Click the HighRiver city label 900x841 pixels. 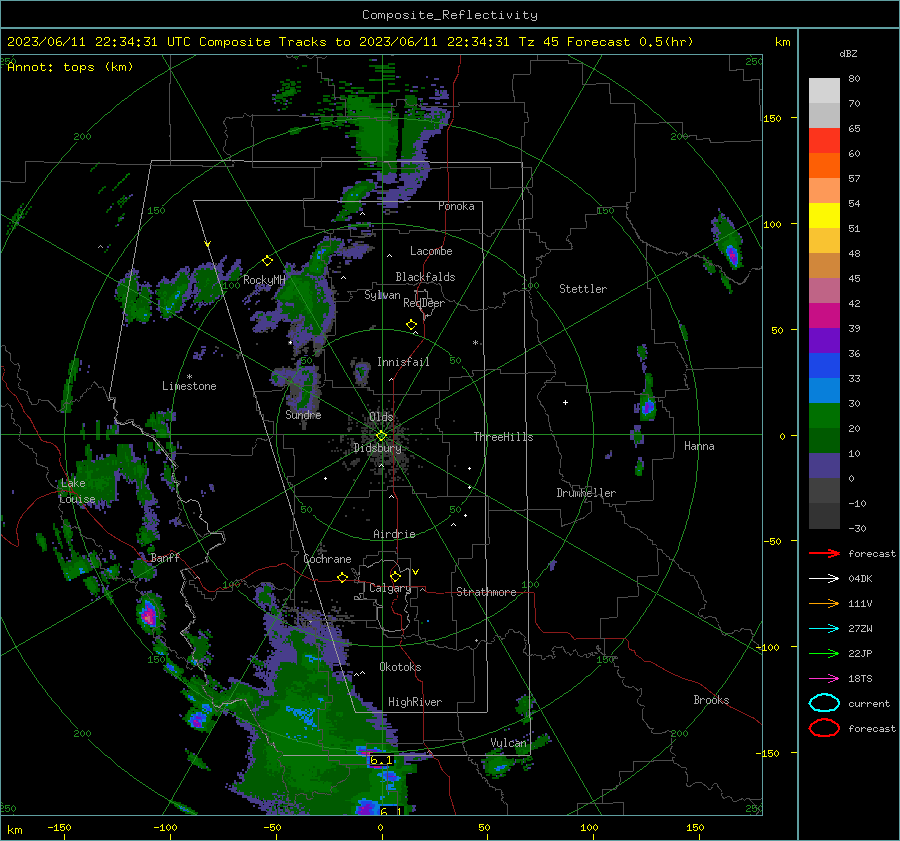pyautogui.click(x=415, y=702)
